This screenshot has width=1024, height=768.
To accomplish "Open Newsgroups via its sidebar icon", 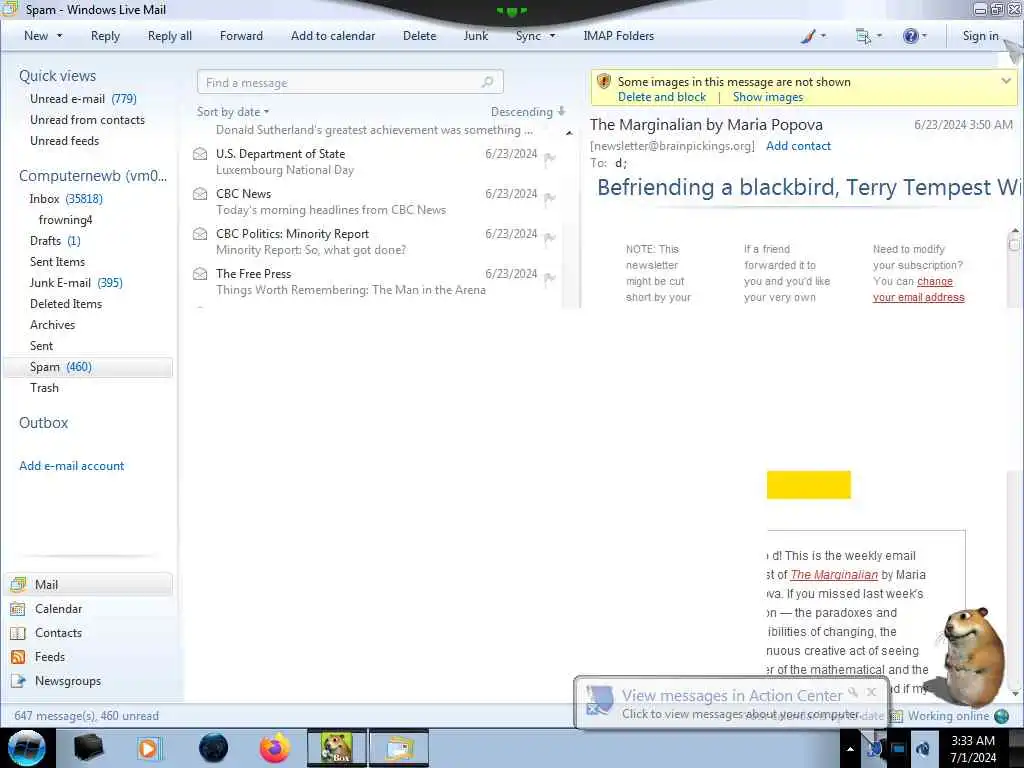I will pos(18,681).
